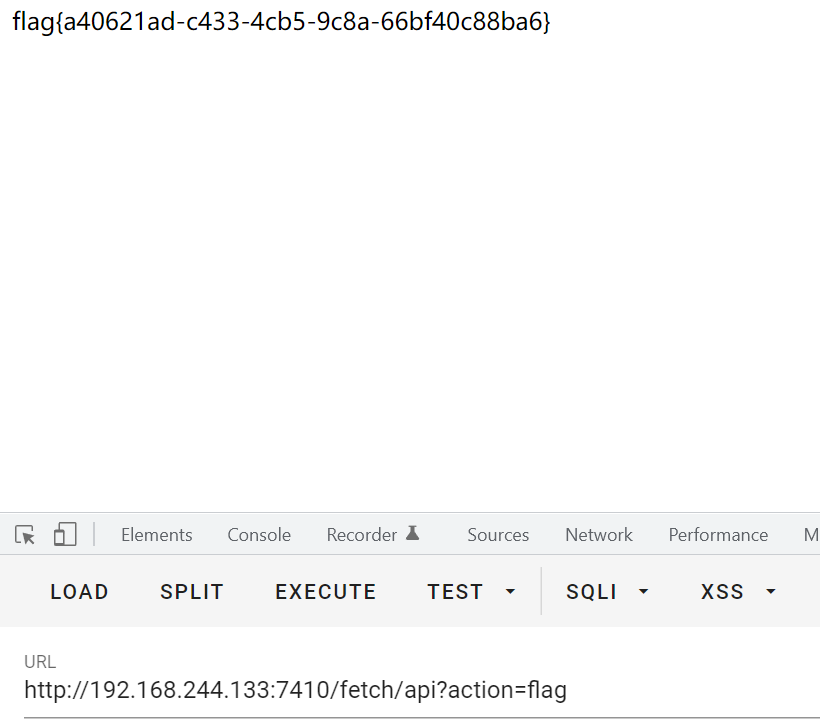Click the SPLIT button

pos(192,592)
